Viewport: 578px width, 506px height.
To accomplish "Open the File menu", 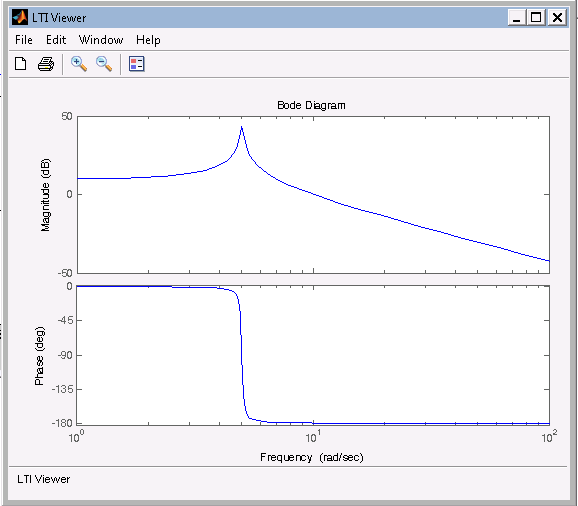I will pos(24,40).
